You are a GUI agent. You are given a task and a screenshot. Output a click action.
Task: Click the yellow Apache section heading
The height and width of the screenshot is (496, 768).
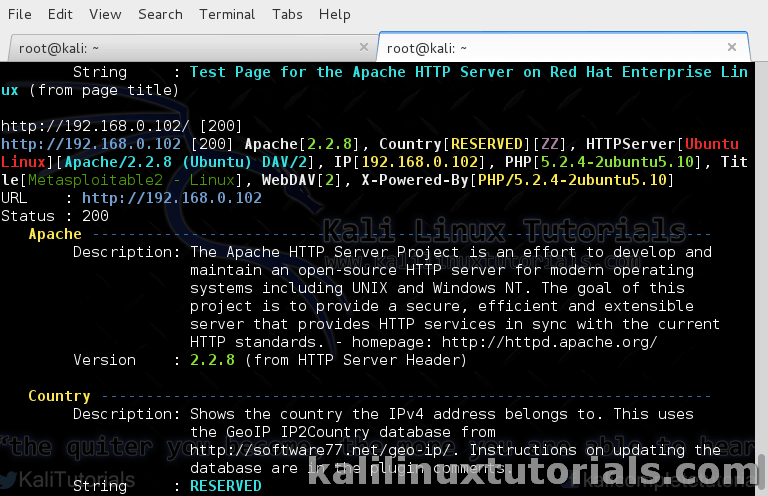tap(55, 234)
